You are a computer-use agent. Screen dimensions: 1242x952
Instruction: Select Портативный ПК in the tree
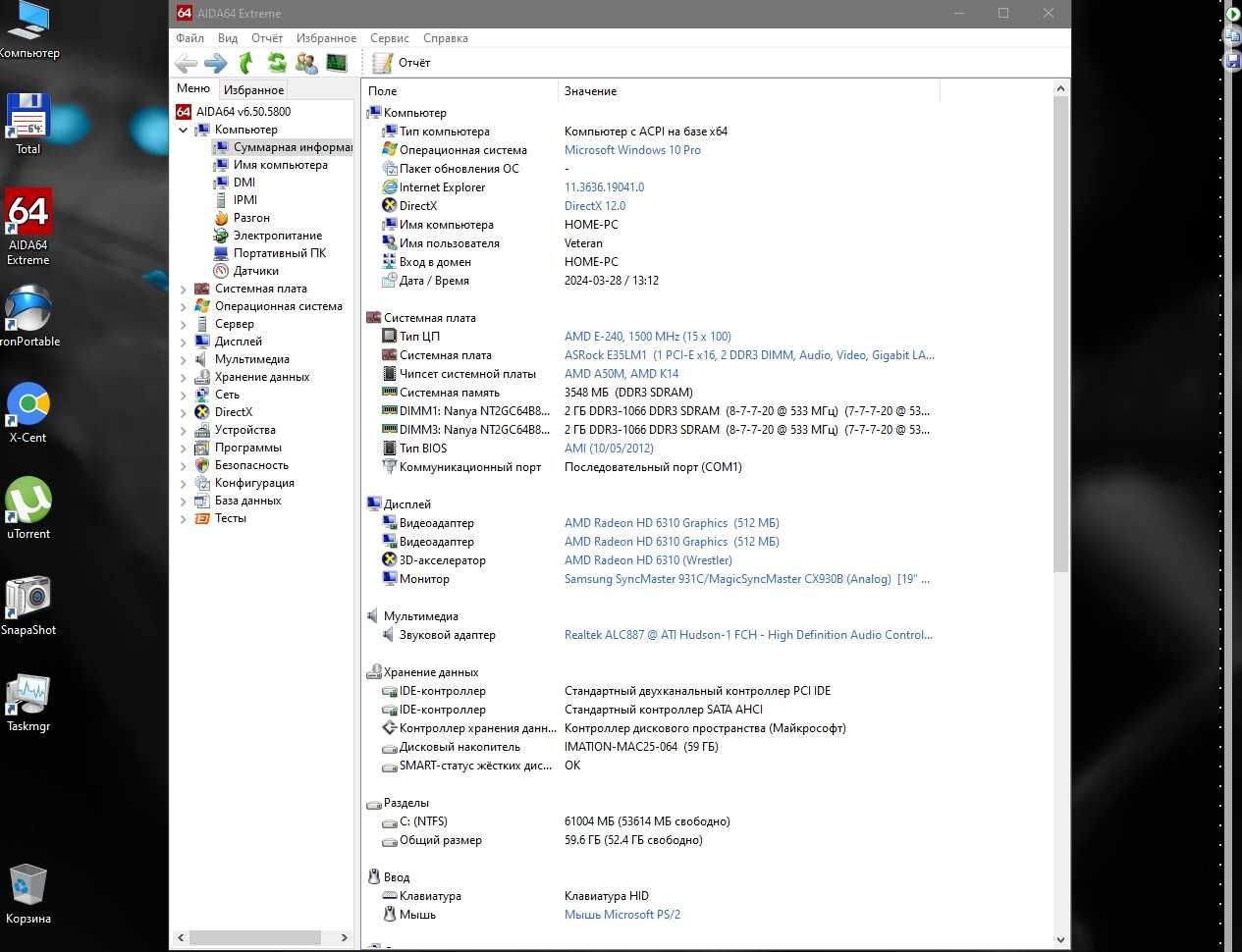pos(279,253)
